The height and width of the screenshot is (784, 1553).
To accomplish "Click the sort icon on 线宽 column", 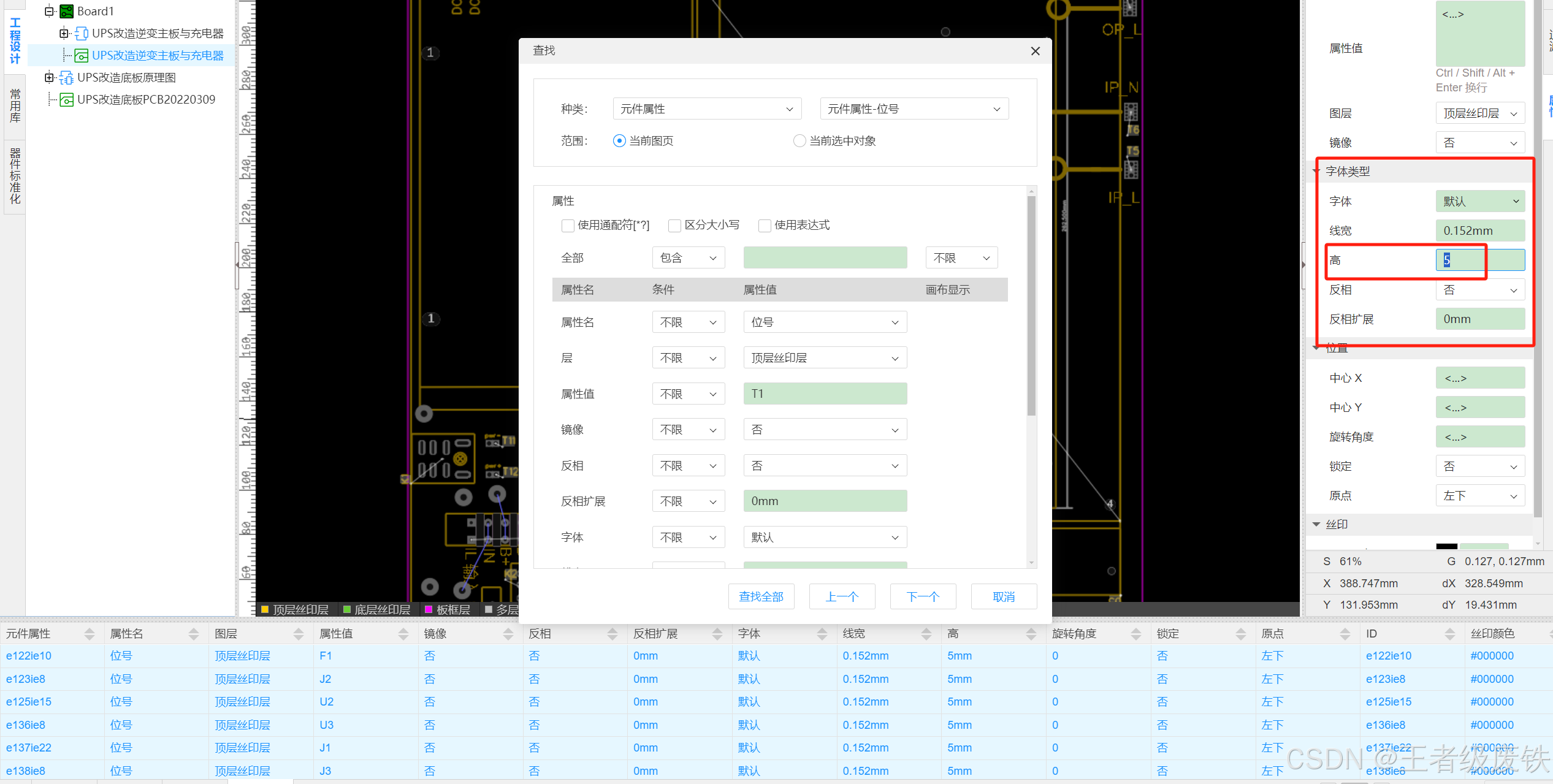I will coord(926,634).
